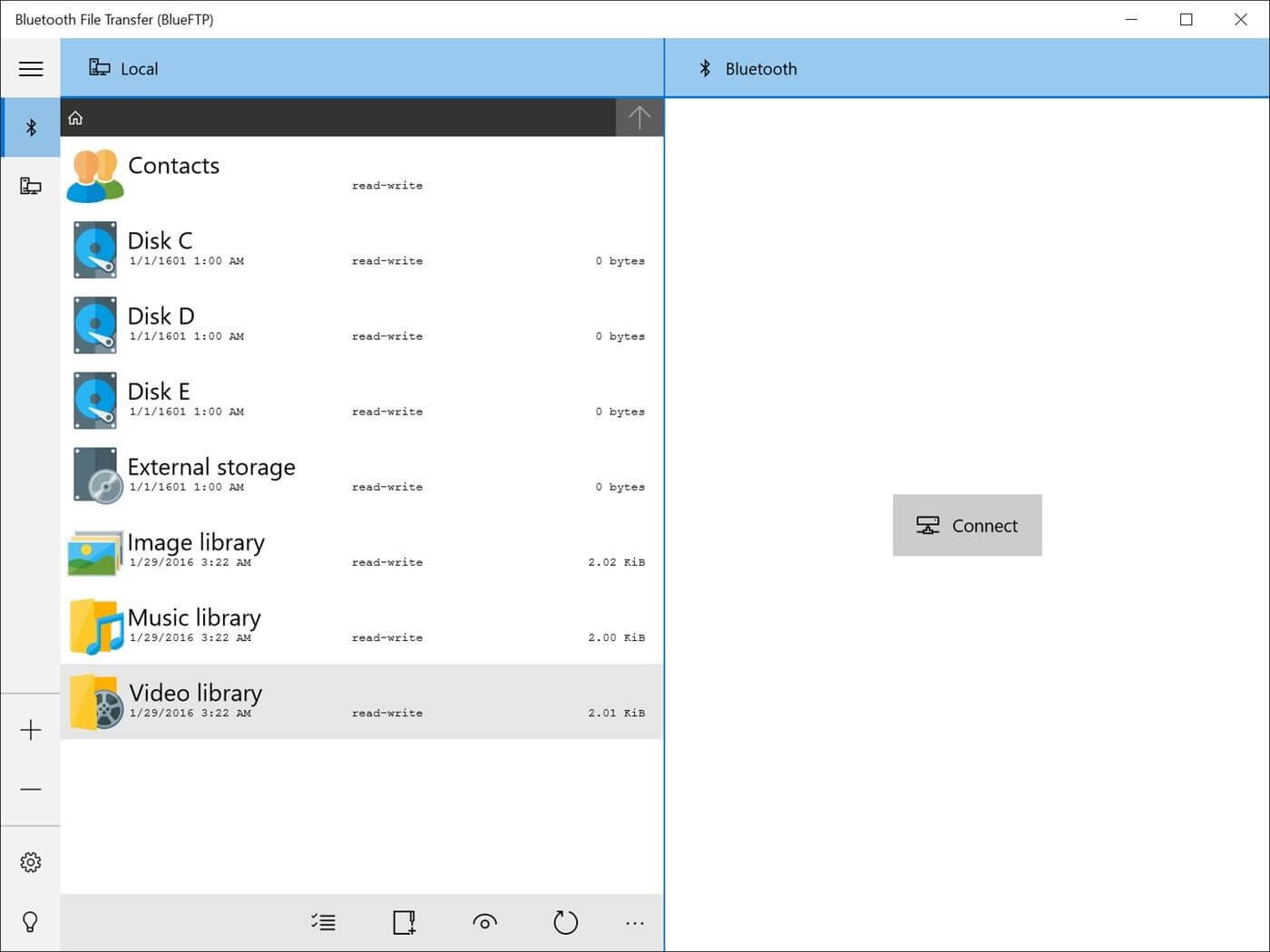Click the home icon in the path bar
This screenshot has height=952, width=1270.
[x=75, y=117]
